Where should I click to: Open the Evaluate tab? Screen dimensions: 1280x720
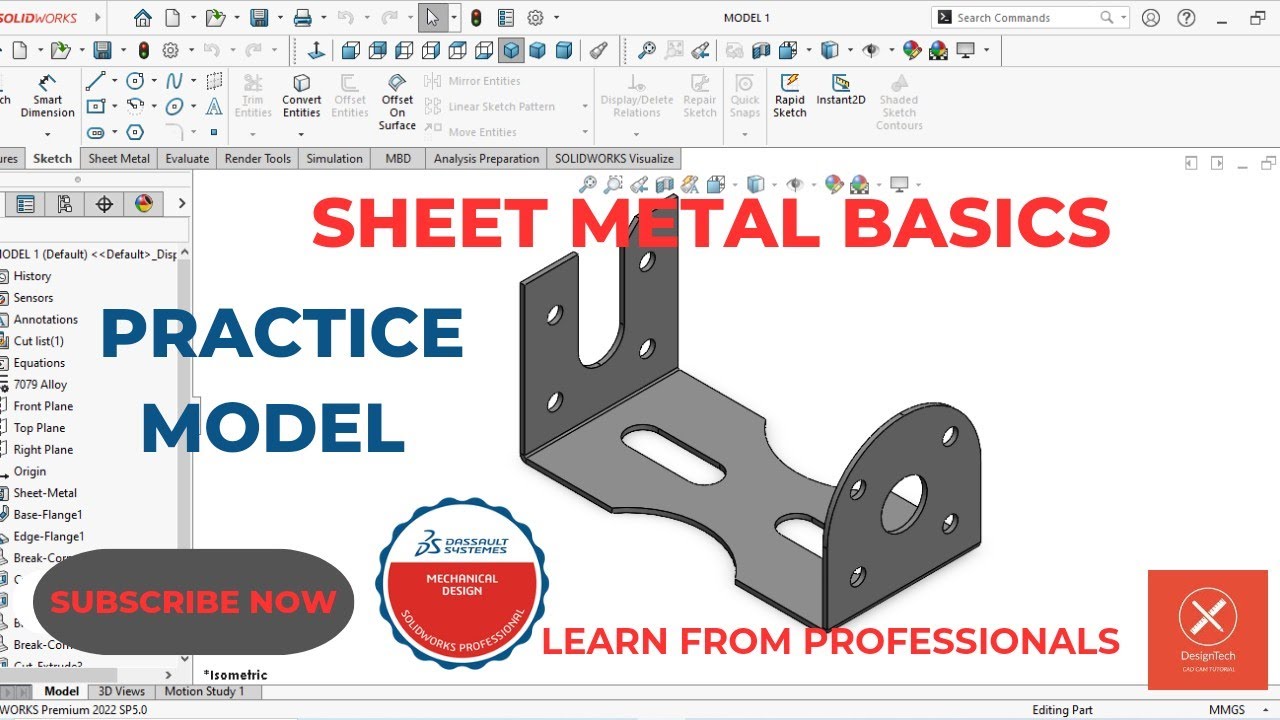pyautogui.click(x=187, y=158)
